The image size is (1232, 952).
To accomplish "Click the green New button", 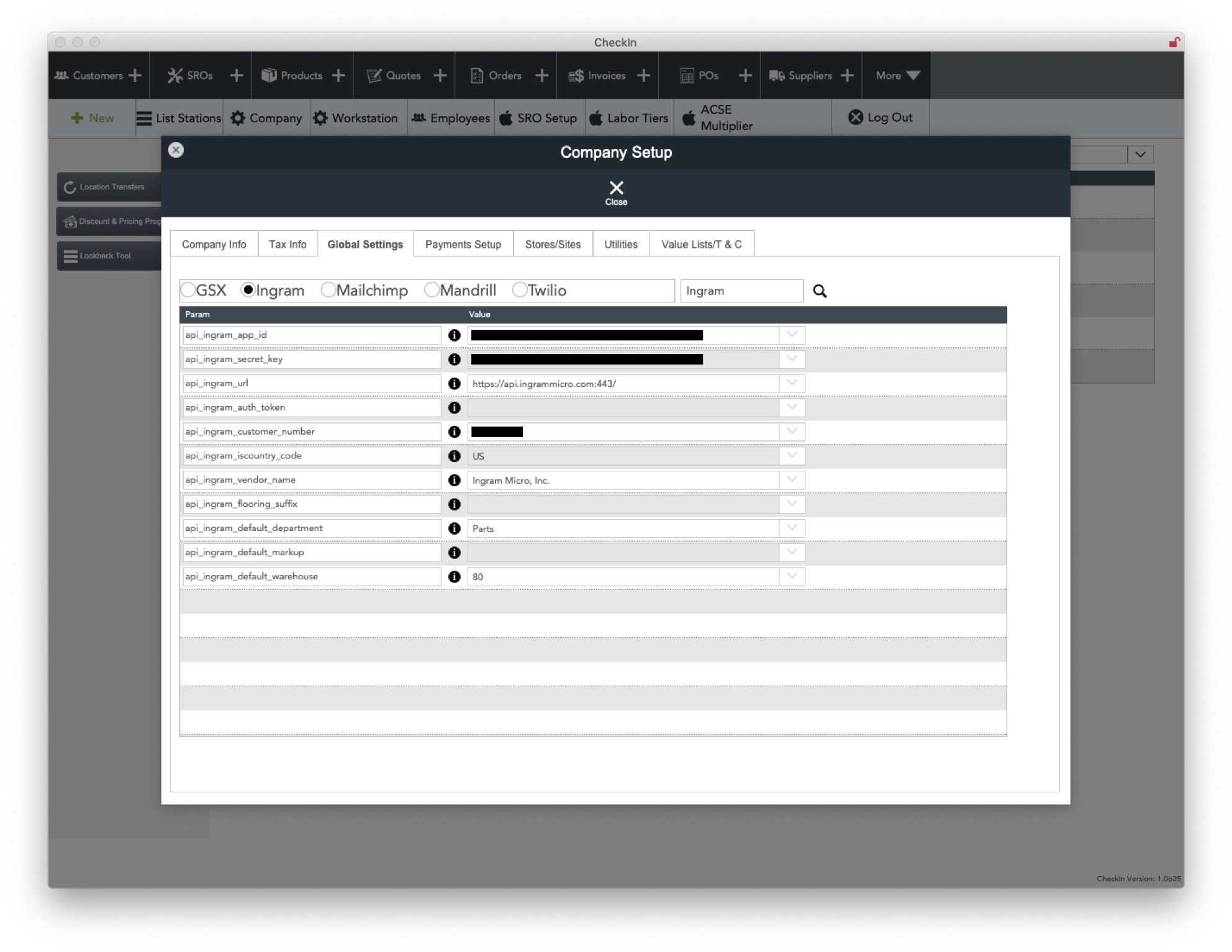I will click(93, 118).
